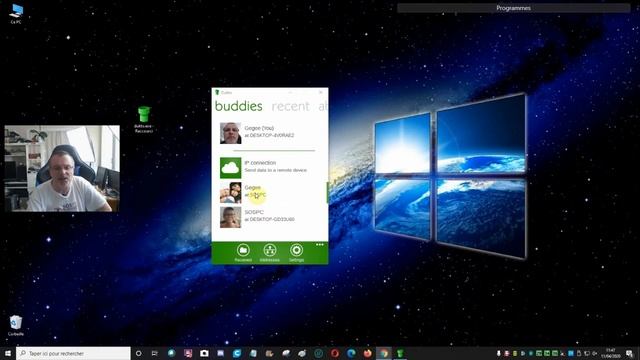Launch Firefox from the taskbar

coord(367,353)
